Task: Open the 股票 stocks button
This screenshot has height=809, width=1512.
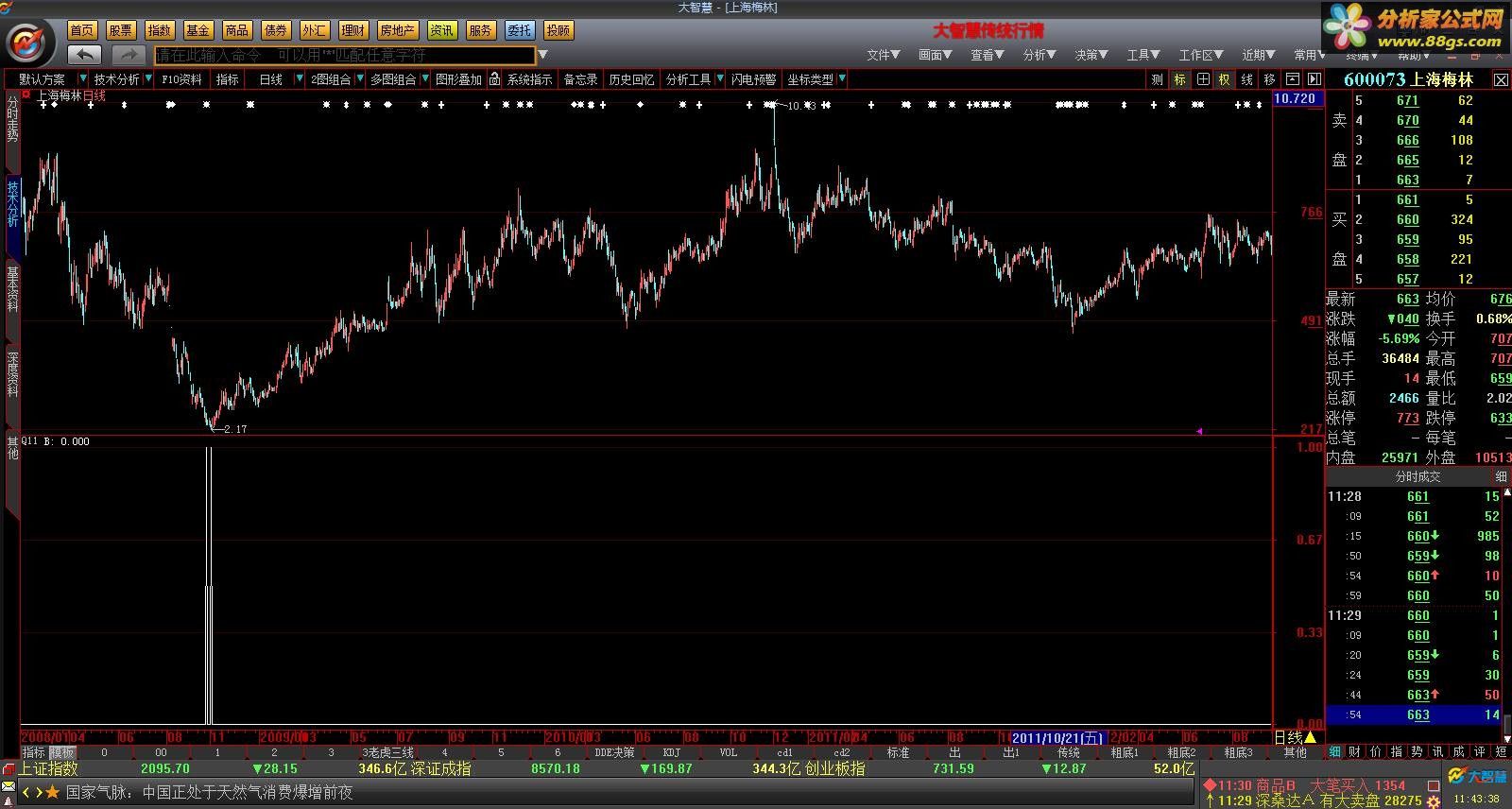Action: (x=121, y=30)
